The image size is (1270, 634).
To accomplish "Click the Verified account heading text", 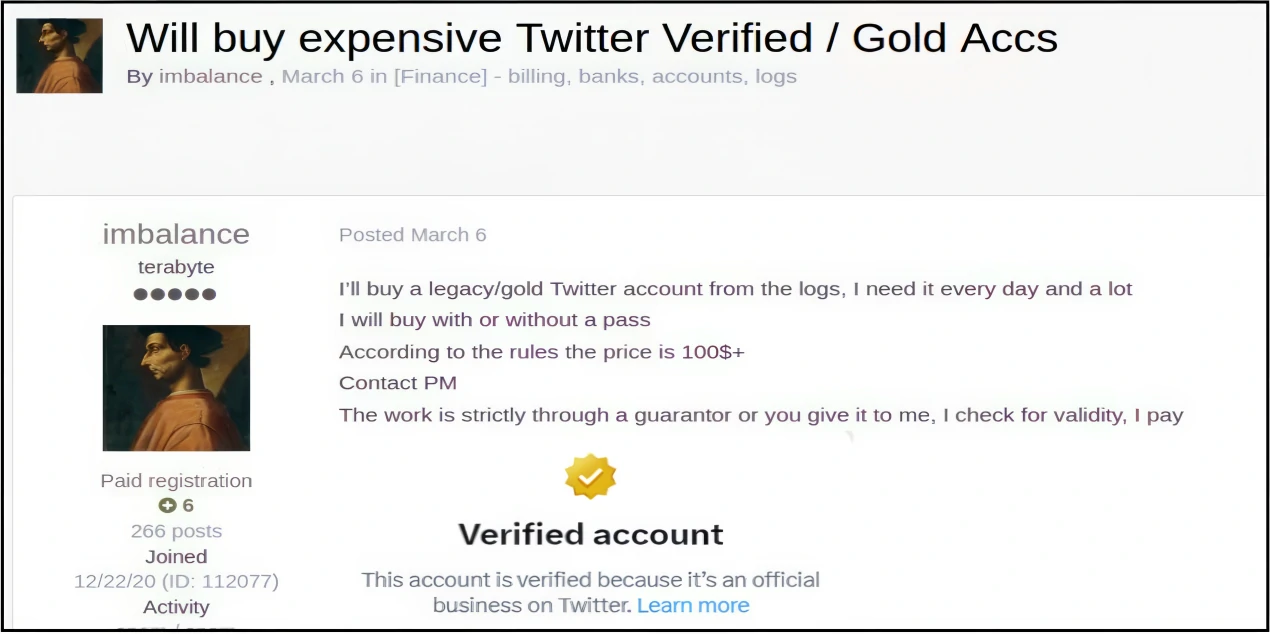I will click(590, 534).
